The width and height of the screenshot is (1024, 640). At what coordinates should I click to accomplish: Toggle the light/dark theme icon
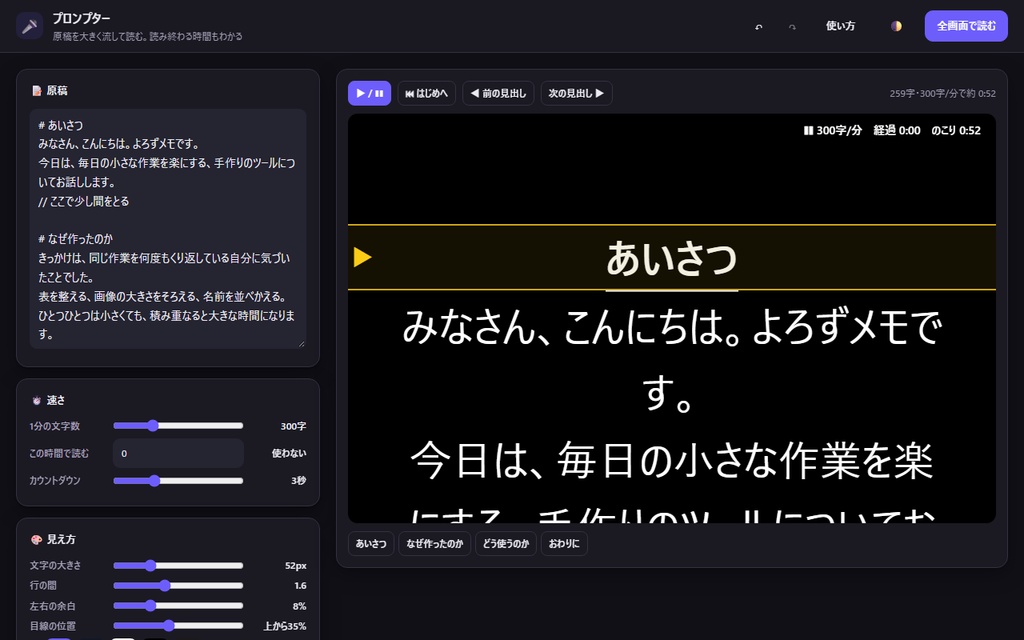[x=896, y=26]
